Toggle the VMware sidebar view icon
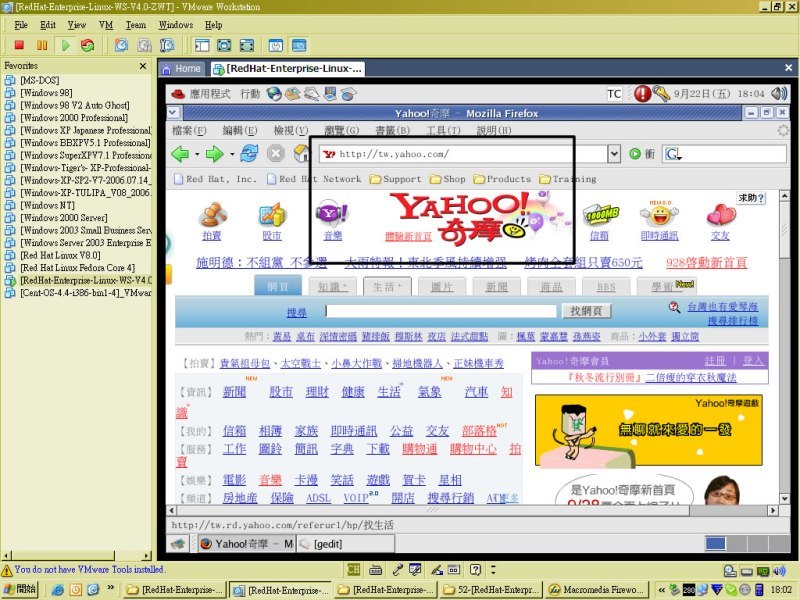The width and height of the screenshot is (800, 600). point(202,45)
